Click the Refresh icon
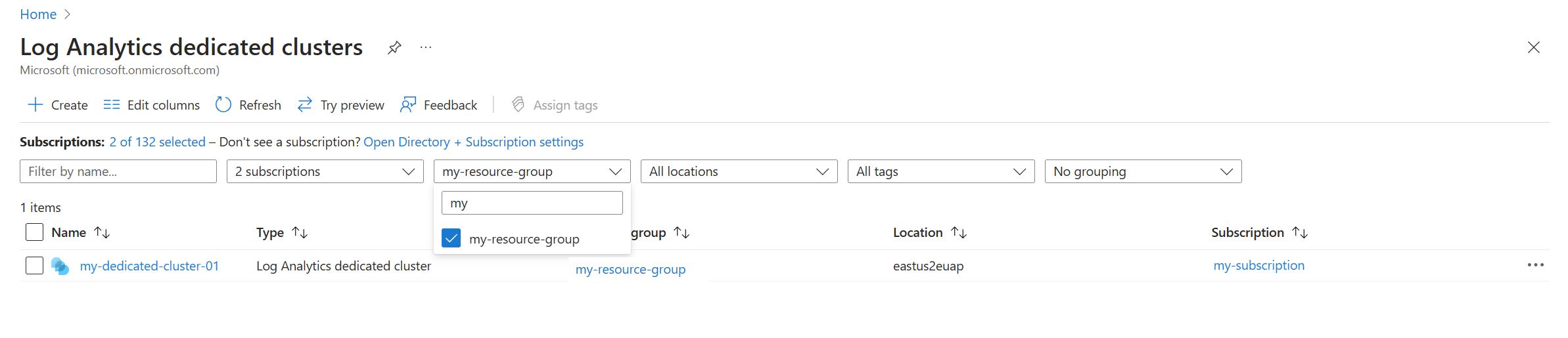This screenshot has width=1568, height=338. 223,105
